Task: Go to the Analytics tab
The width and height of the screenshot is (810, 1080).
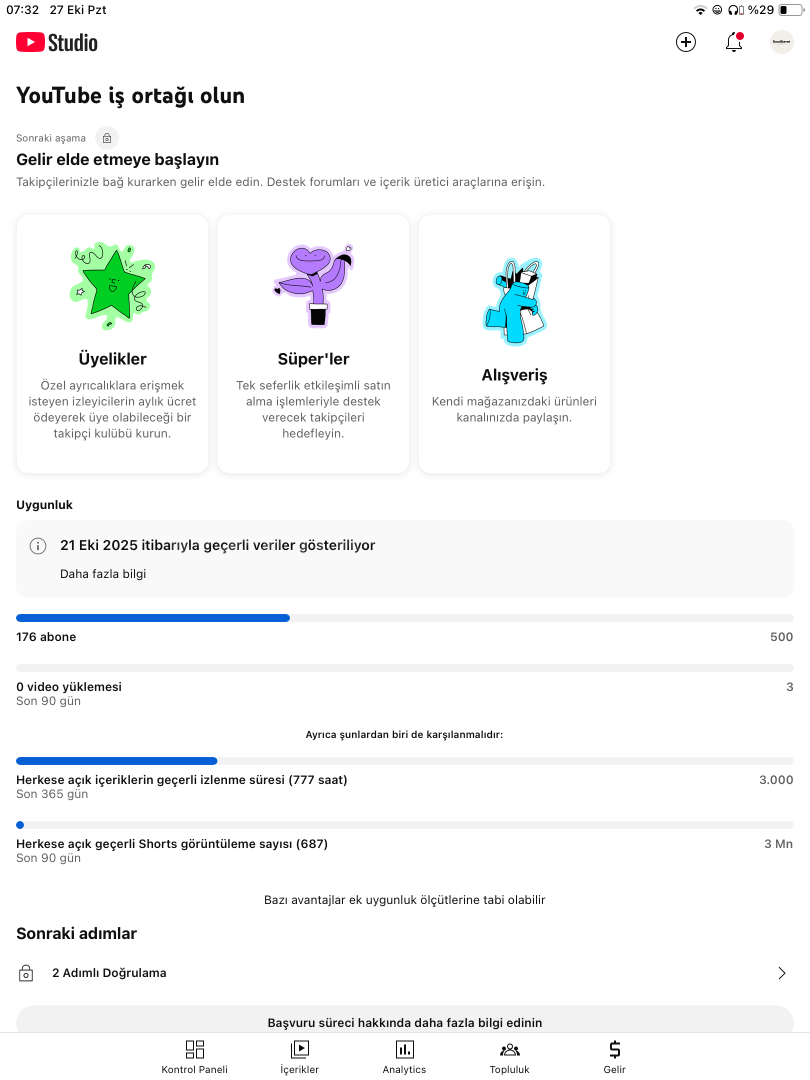Action: 404,1056
